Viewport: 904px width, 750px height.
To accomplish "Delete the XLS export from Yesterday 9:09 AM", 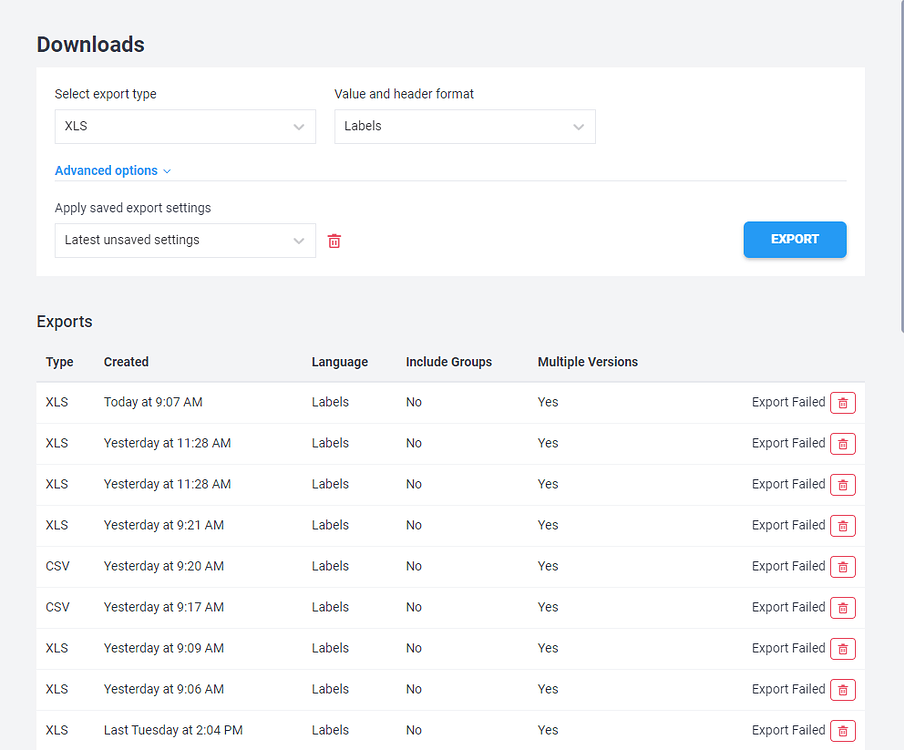I will click(842, 649).
